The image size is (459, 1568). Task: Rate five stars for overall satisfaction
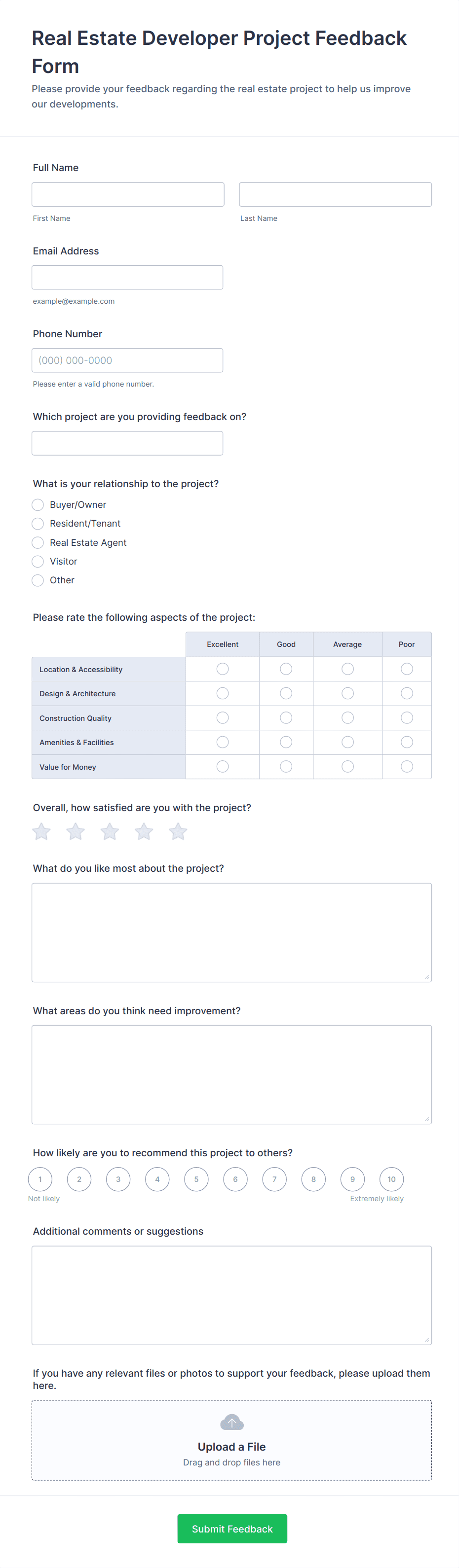[178, 831]
